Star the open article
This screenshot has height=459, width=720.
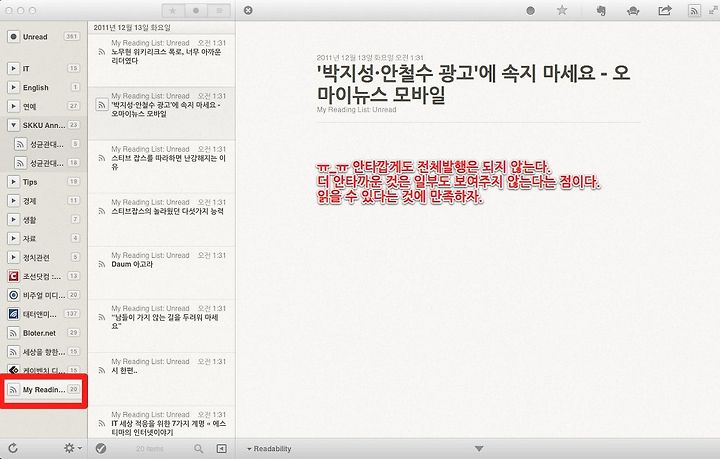pos(562,10)
